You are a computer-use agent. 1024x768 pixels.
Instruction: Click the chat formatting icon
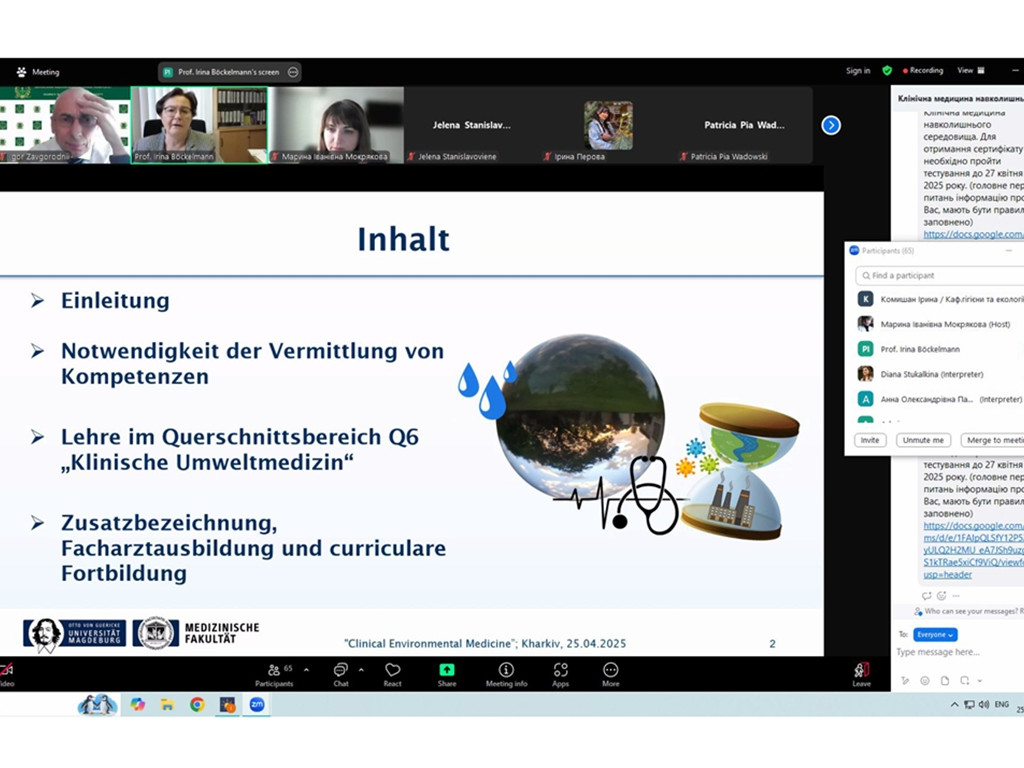(904, 680)
